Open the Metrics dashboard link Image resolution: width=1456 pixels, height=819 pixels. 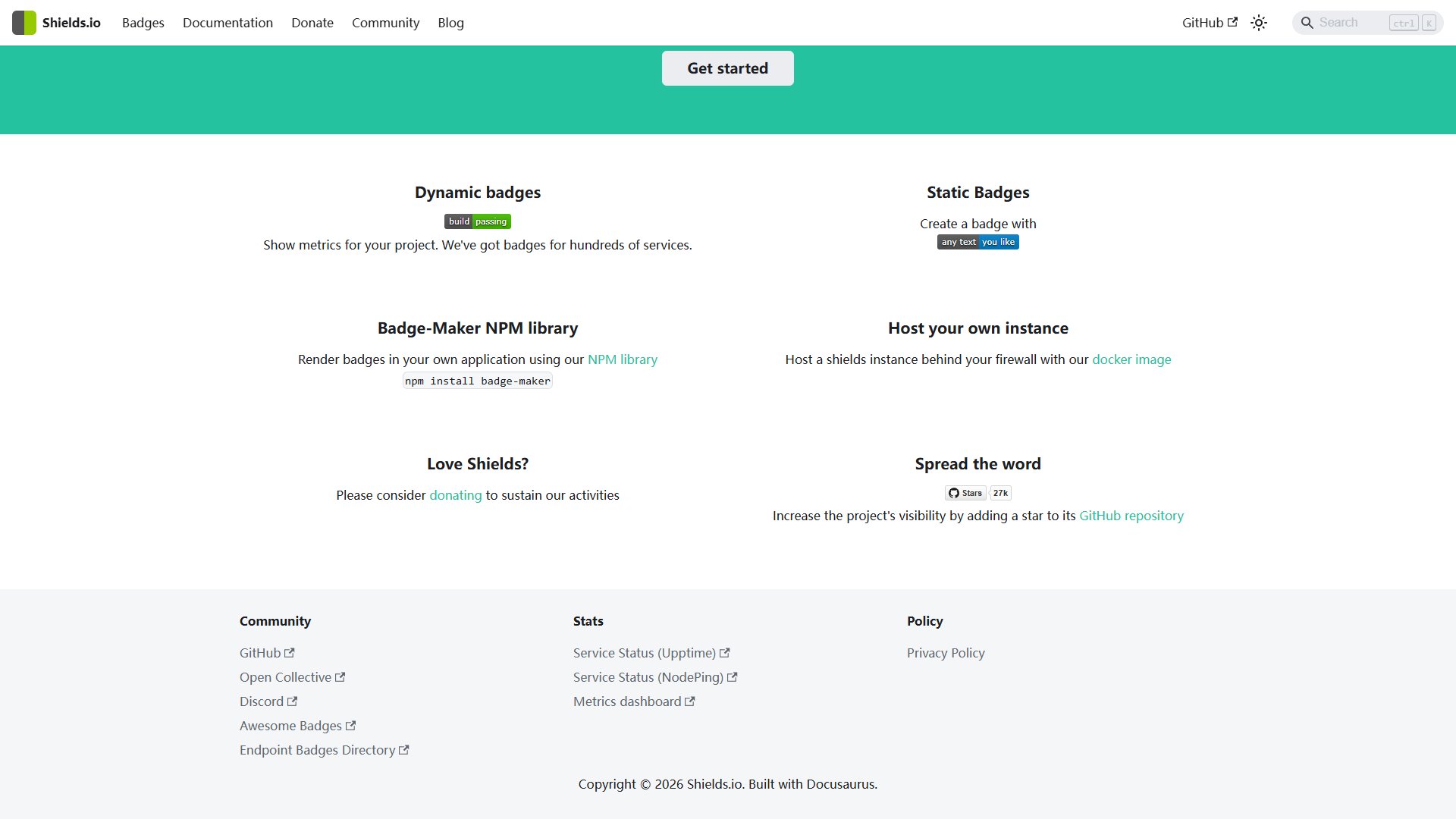(x=634, y=701)
